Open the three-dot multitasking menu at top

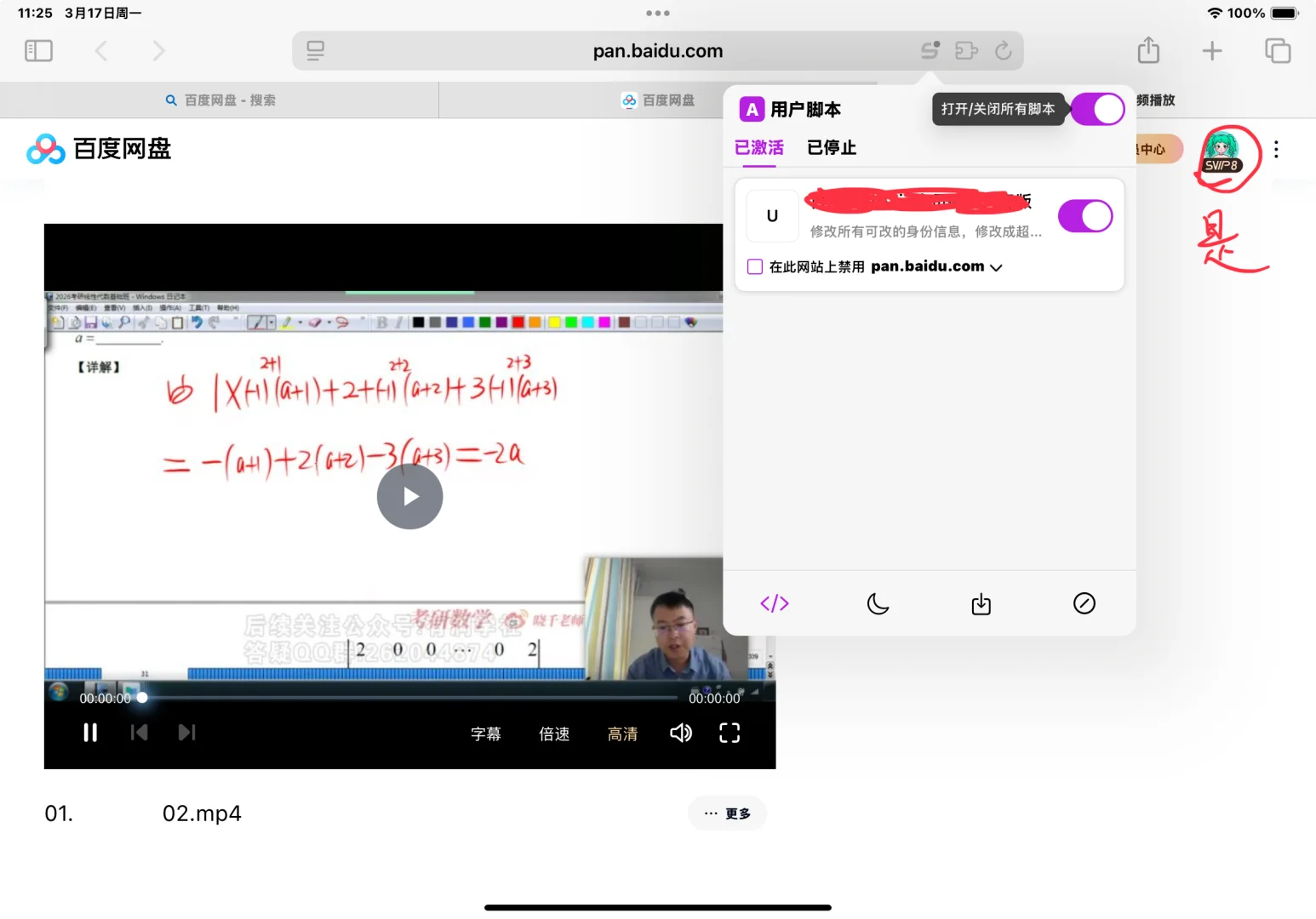pyautogui.click(x=657, y=13)
